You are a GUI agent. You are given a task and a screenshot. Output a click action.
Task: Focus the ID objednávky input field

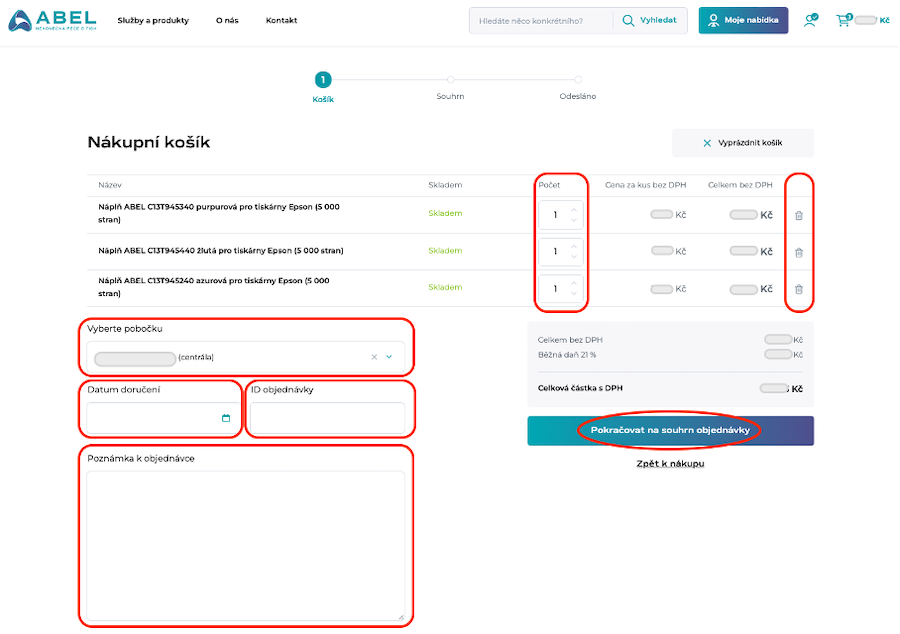[x=327, y=418]
